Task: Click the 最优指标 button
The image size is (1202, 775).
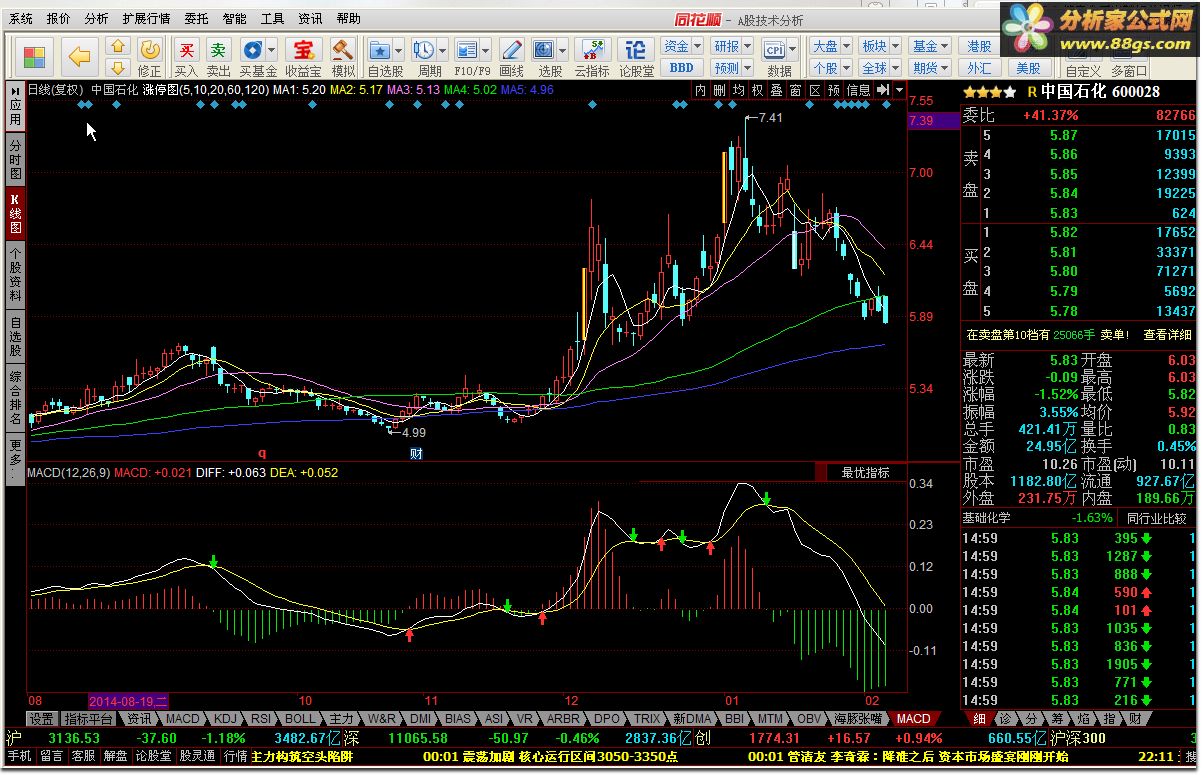Action: (865, 472)
